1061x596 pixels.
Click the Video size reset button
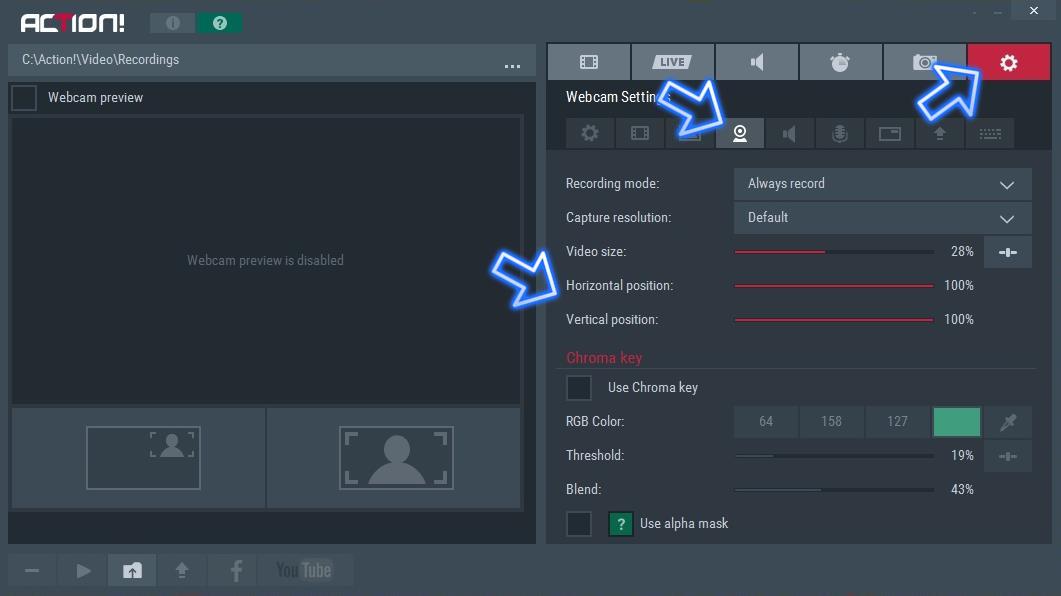[1007, 252]
